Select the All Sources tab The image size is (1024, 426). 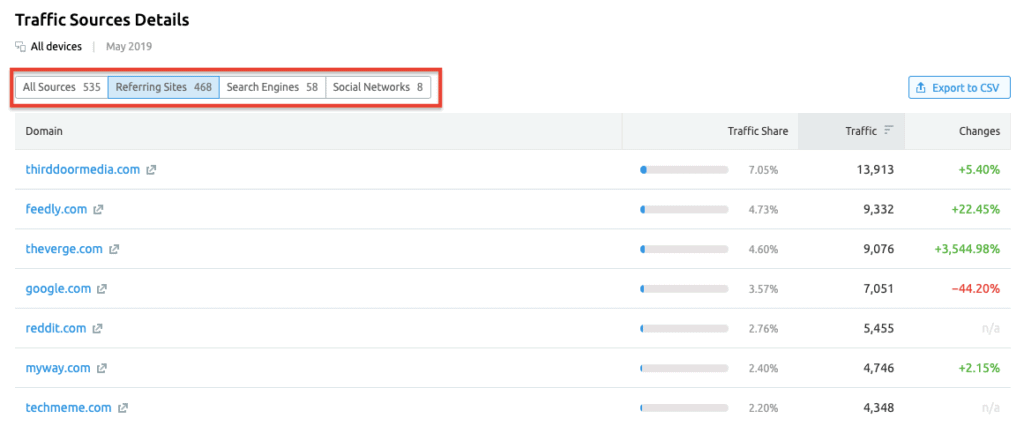point(61,87)
